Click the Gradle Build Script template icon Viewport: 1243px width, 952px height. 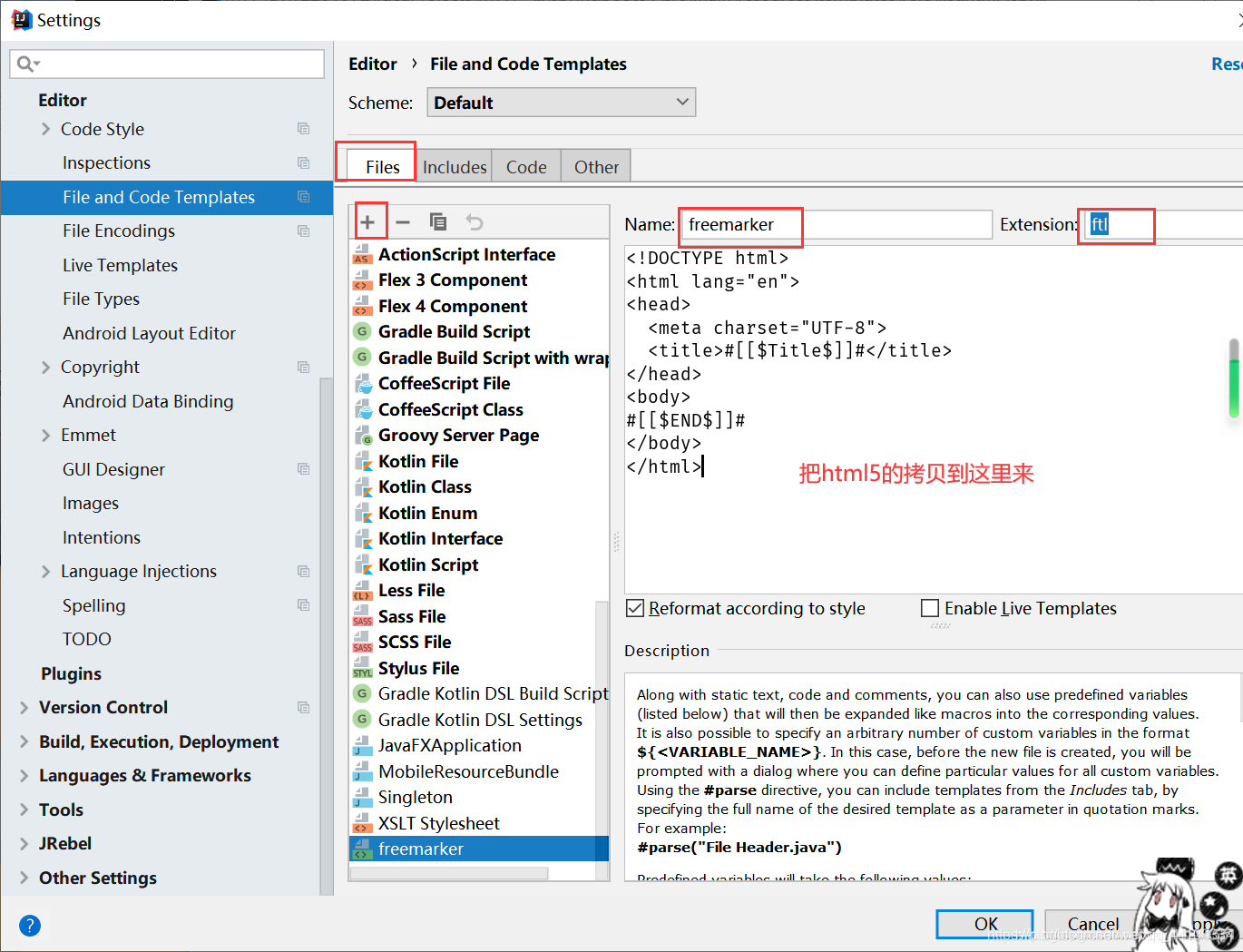coord(363,331)
